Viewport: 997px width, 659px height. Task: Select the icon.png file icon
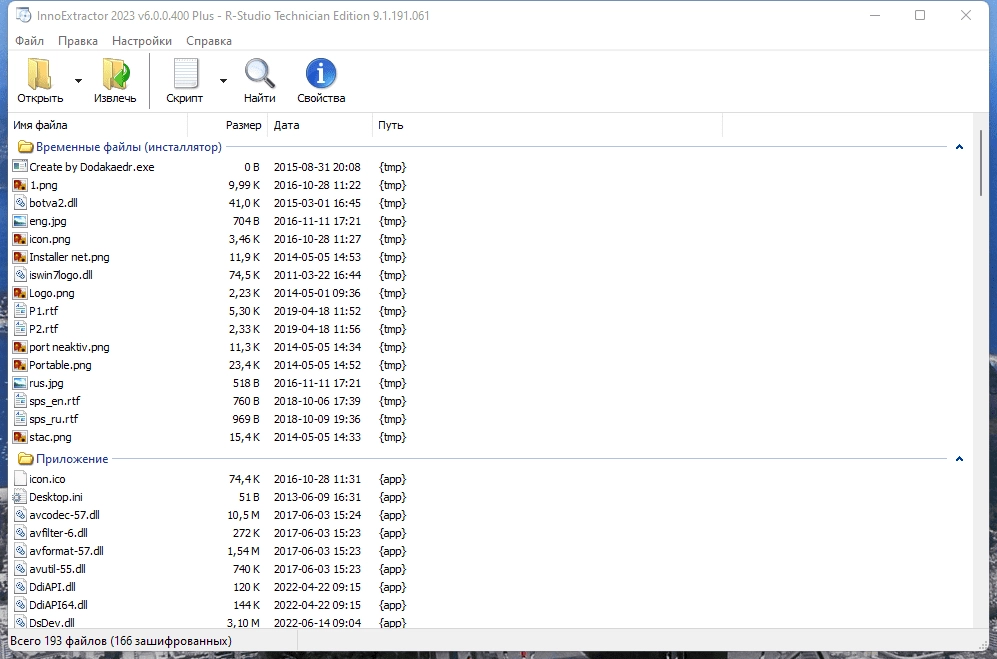[20, 239]
